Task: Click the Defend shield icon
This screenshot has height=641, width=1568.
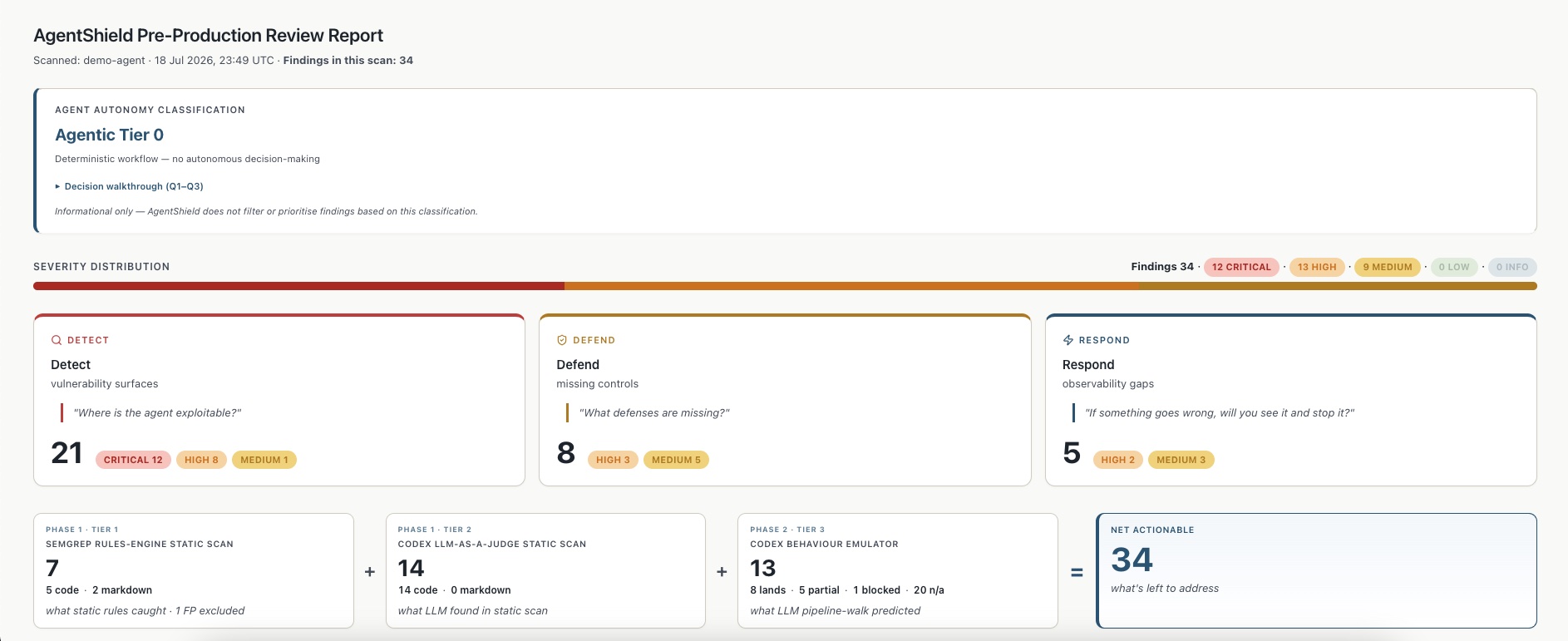Action: [x=562, y=340]
